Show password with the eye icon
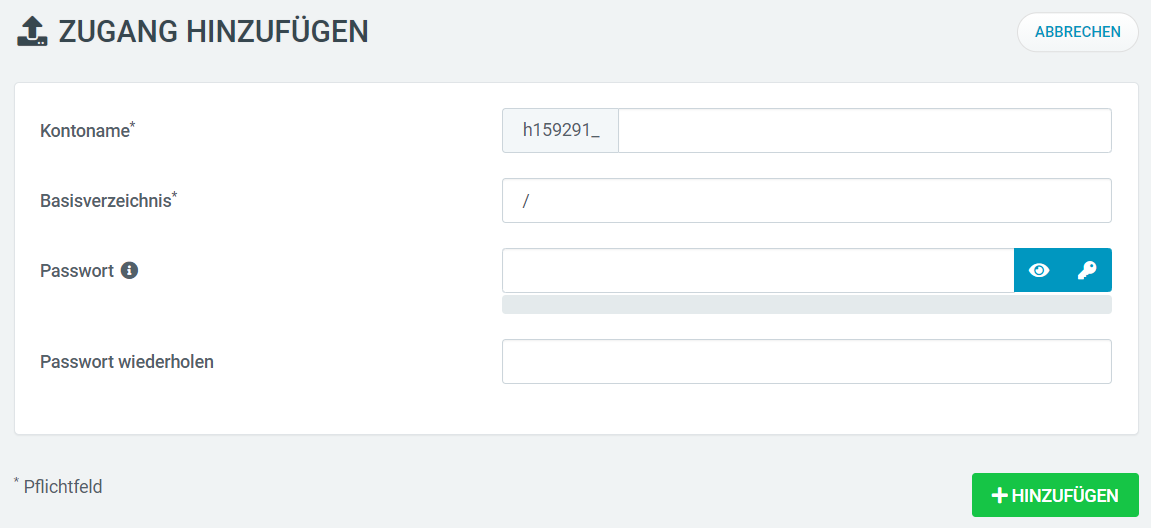 tap(1039, 270)
